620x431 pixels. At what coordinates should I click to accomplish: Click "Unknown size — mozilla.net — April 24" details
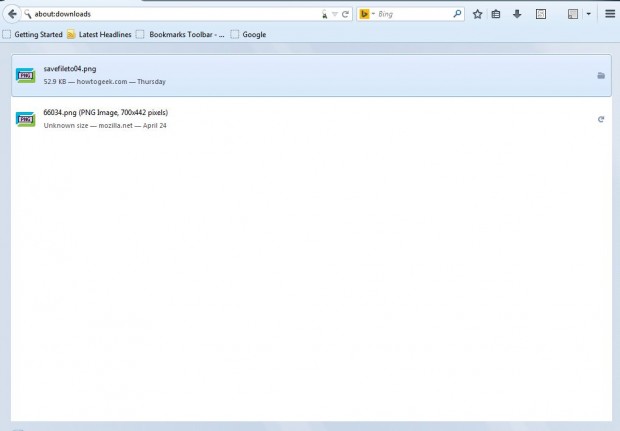point(105,126)
